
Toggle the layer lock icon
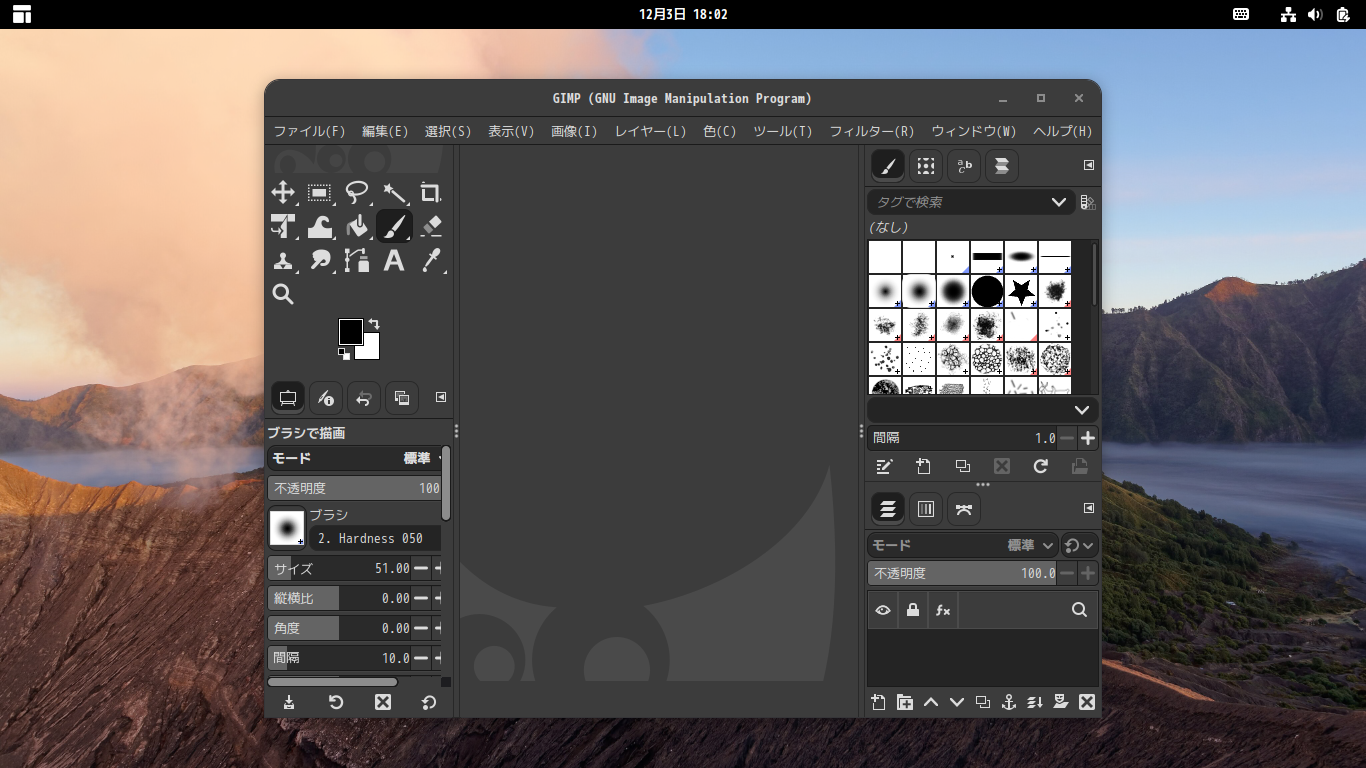pyautogui.click(x=912, y=610)
